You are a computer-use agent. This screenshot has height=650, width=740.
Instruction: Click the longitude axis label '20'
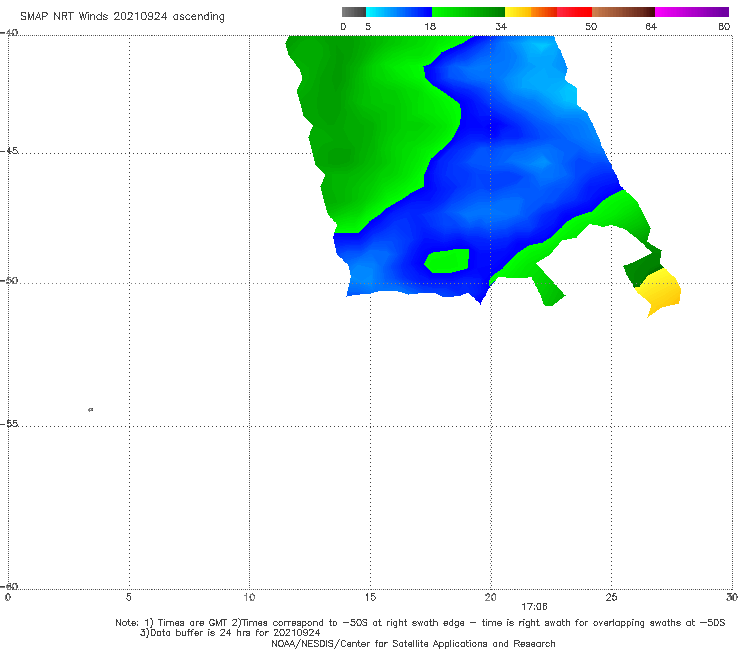click(490, 597)
